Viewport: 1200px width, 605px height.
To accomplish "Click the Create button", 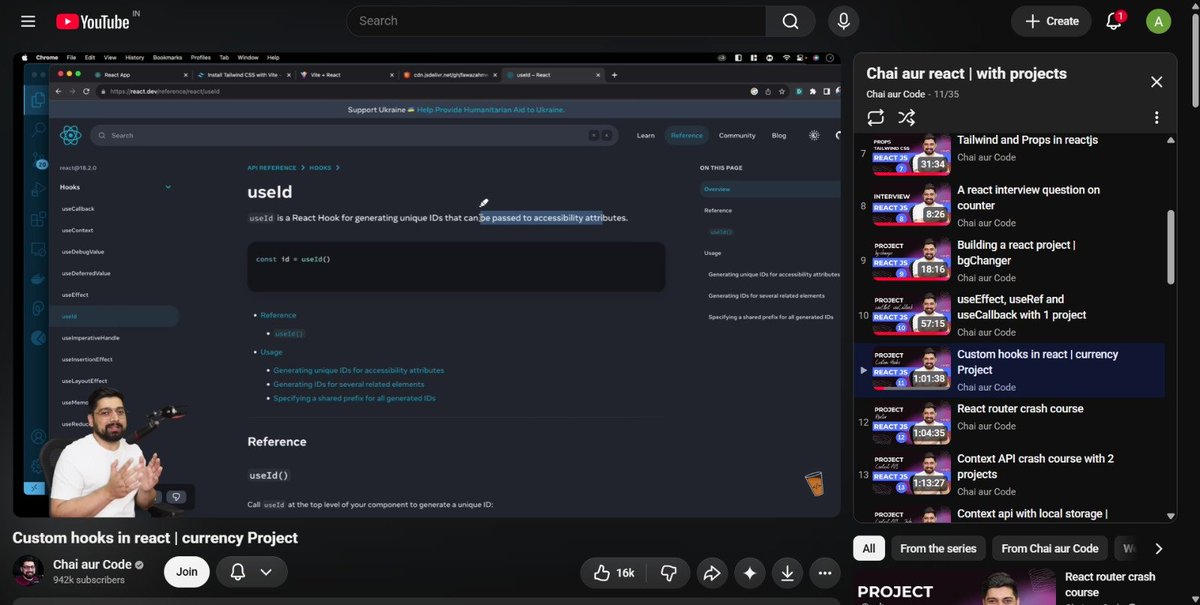I will [x=1051, y=21].
